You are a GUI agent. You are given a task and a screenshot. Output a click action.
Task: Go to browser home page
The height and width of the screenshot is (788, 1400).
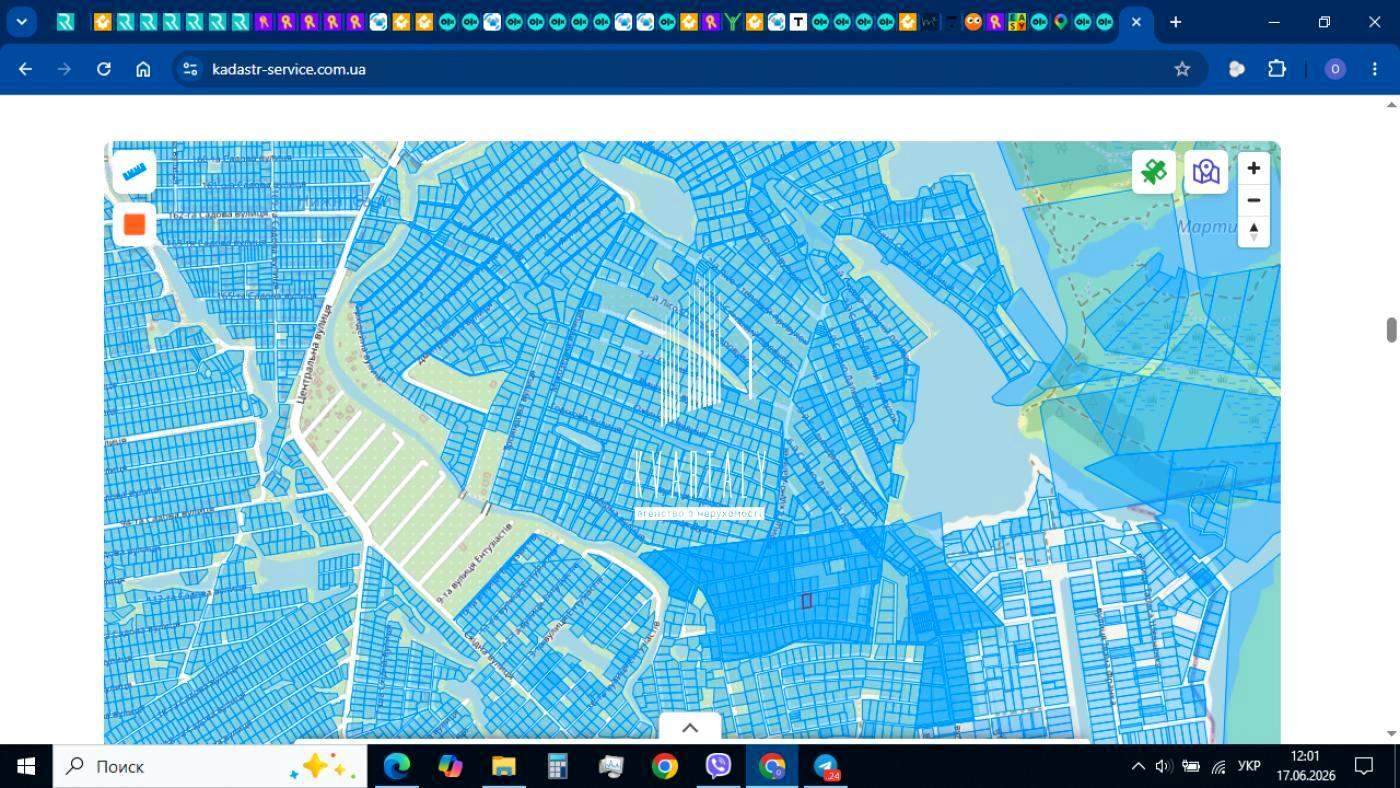pyautogui.click(x=143, y=69)
